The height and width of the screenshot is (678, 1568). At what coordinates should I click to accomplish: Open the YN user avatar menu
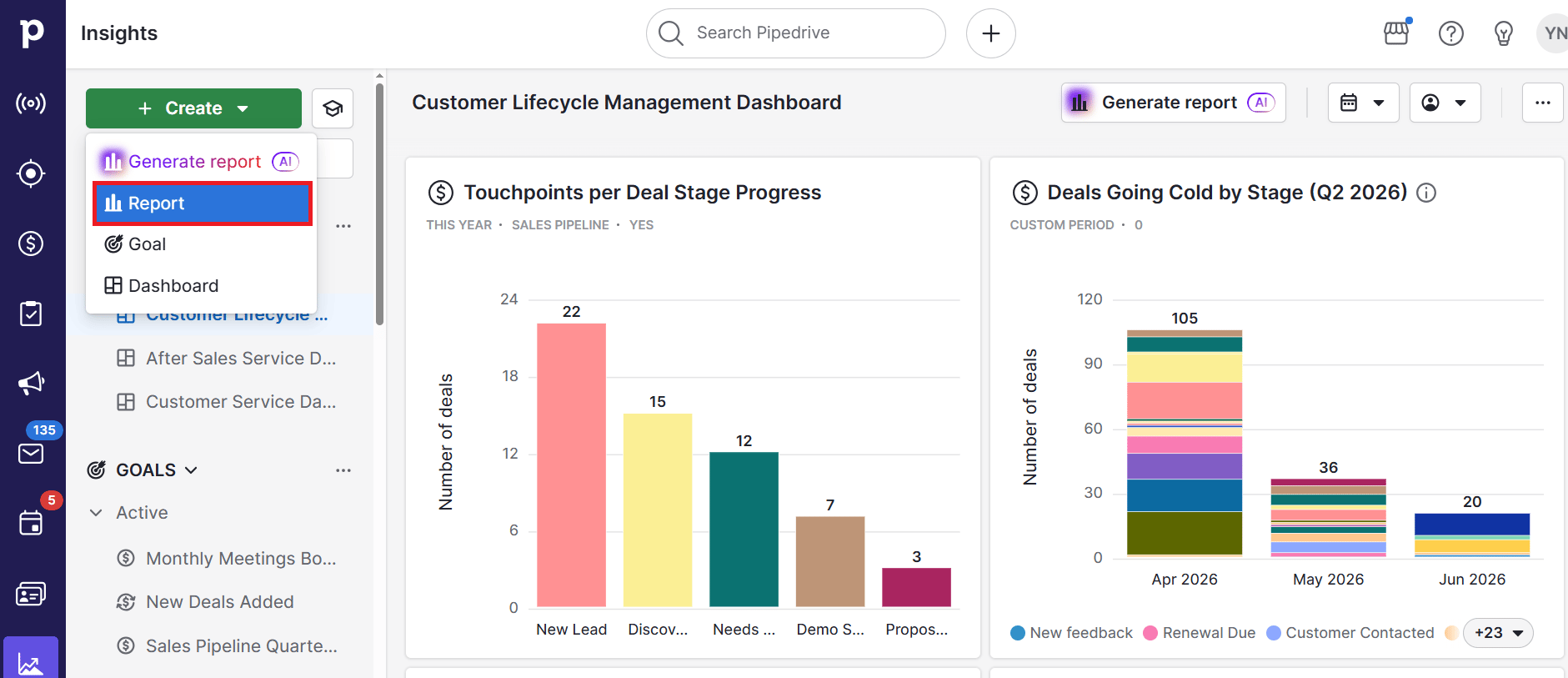1553,33
